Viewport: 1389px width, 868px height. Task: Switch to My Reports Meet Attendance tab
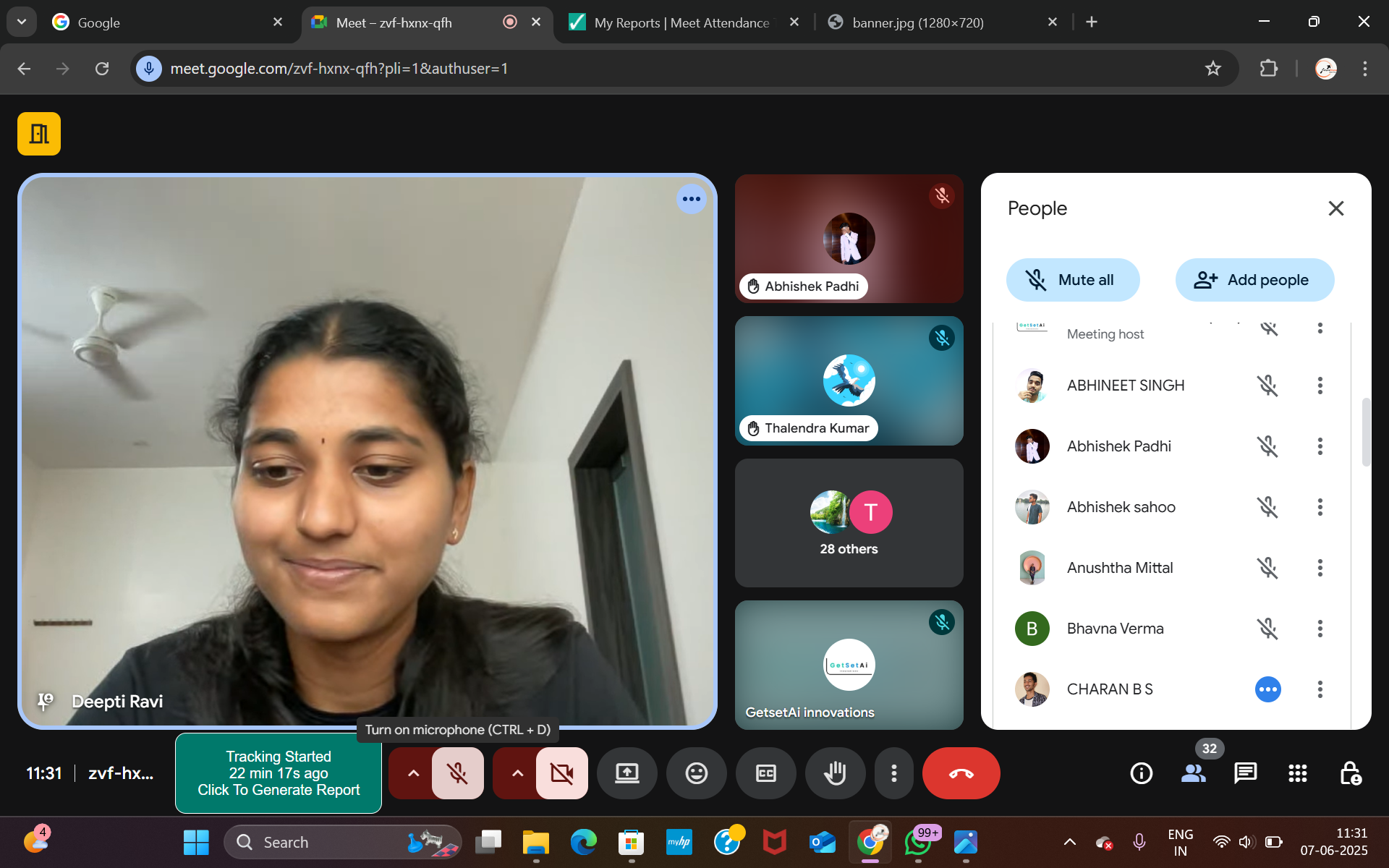coord(681,22)
